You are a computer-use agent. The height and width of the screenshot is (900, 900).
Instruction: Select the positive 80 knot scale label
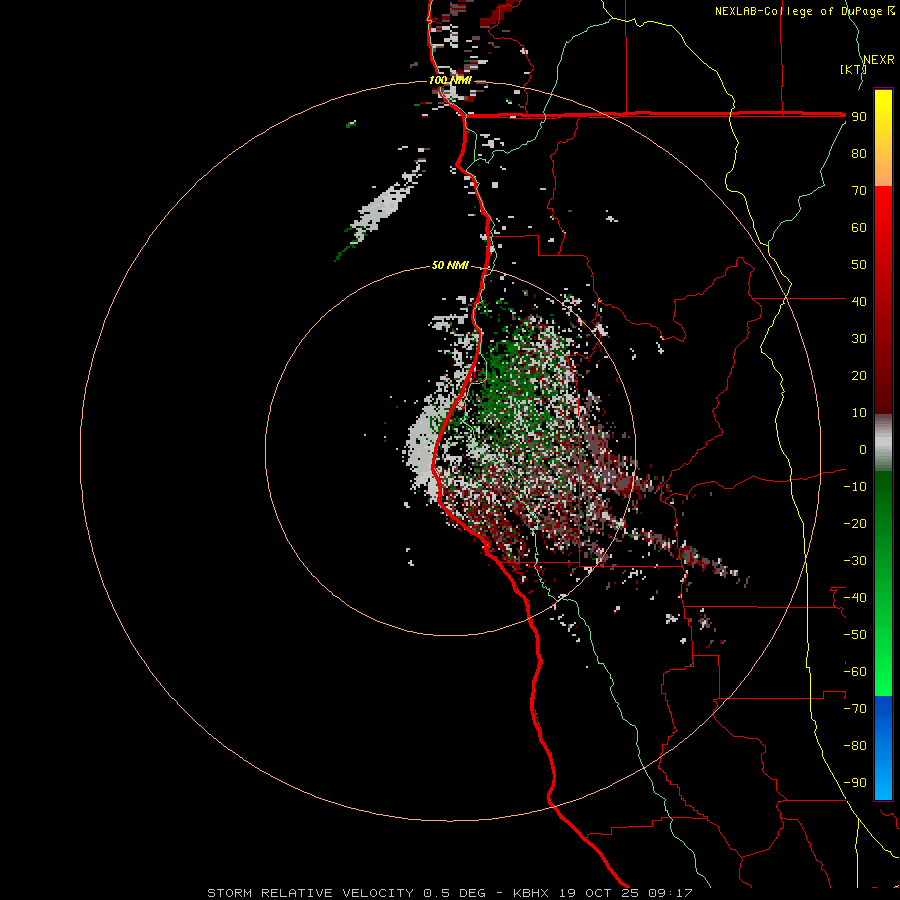(859, 154)
